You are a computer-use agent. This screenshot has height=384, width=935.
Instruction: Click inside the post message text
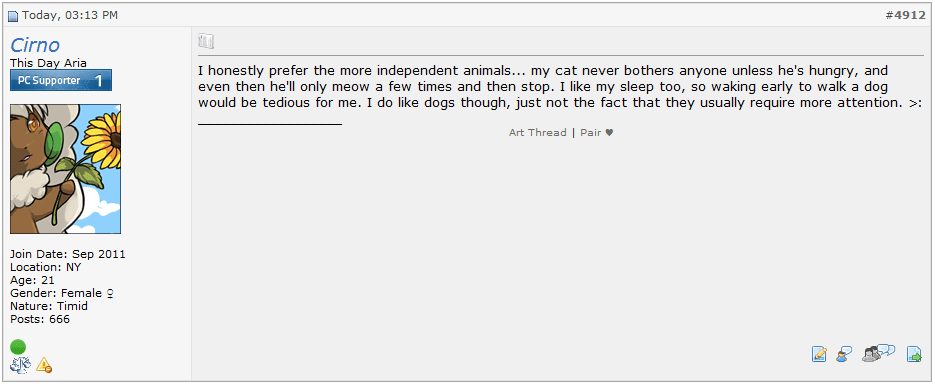pos(561,87)
